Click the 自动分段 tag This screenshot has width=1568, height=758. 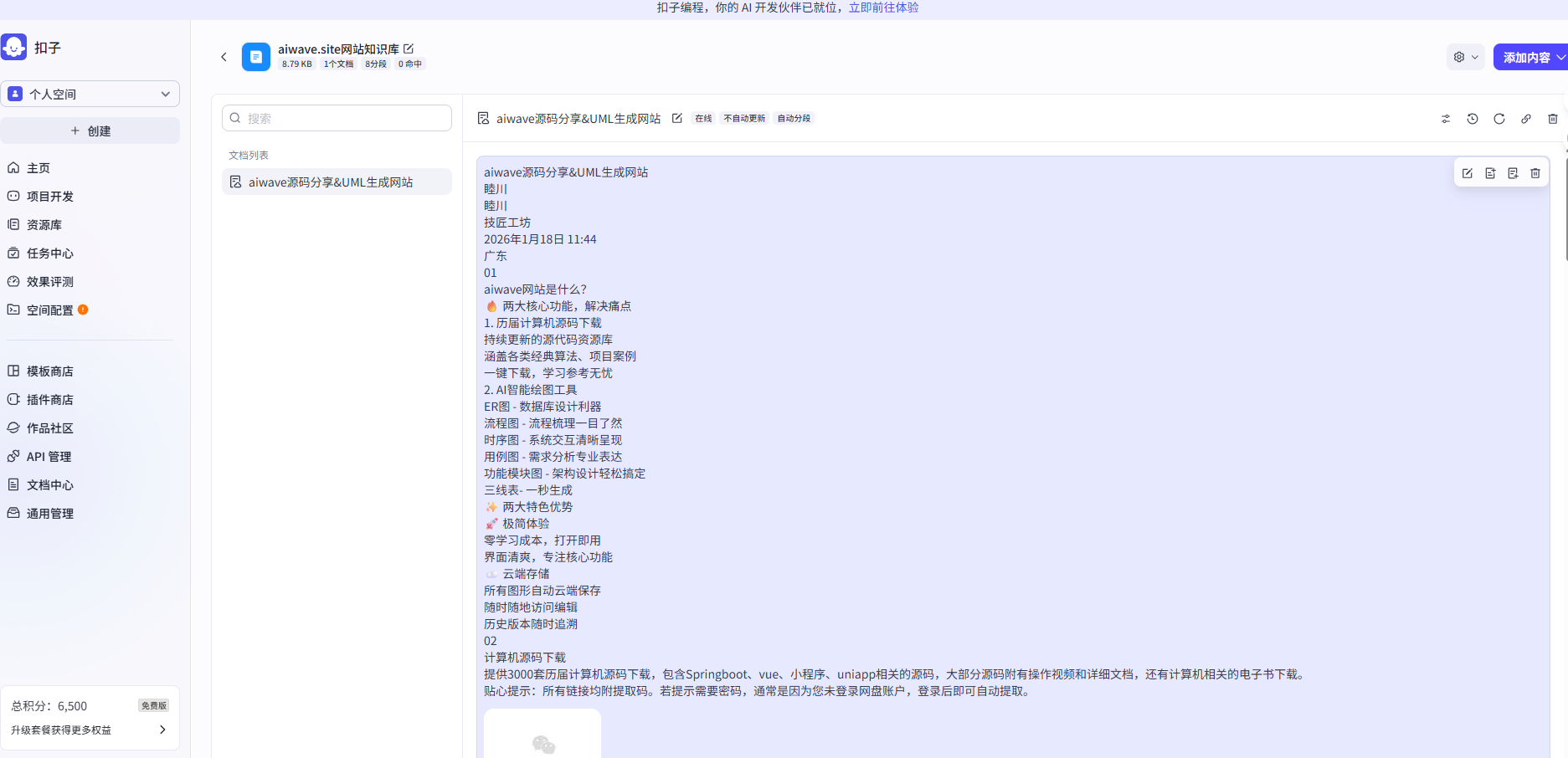click(x=794, y=119)
